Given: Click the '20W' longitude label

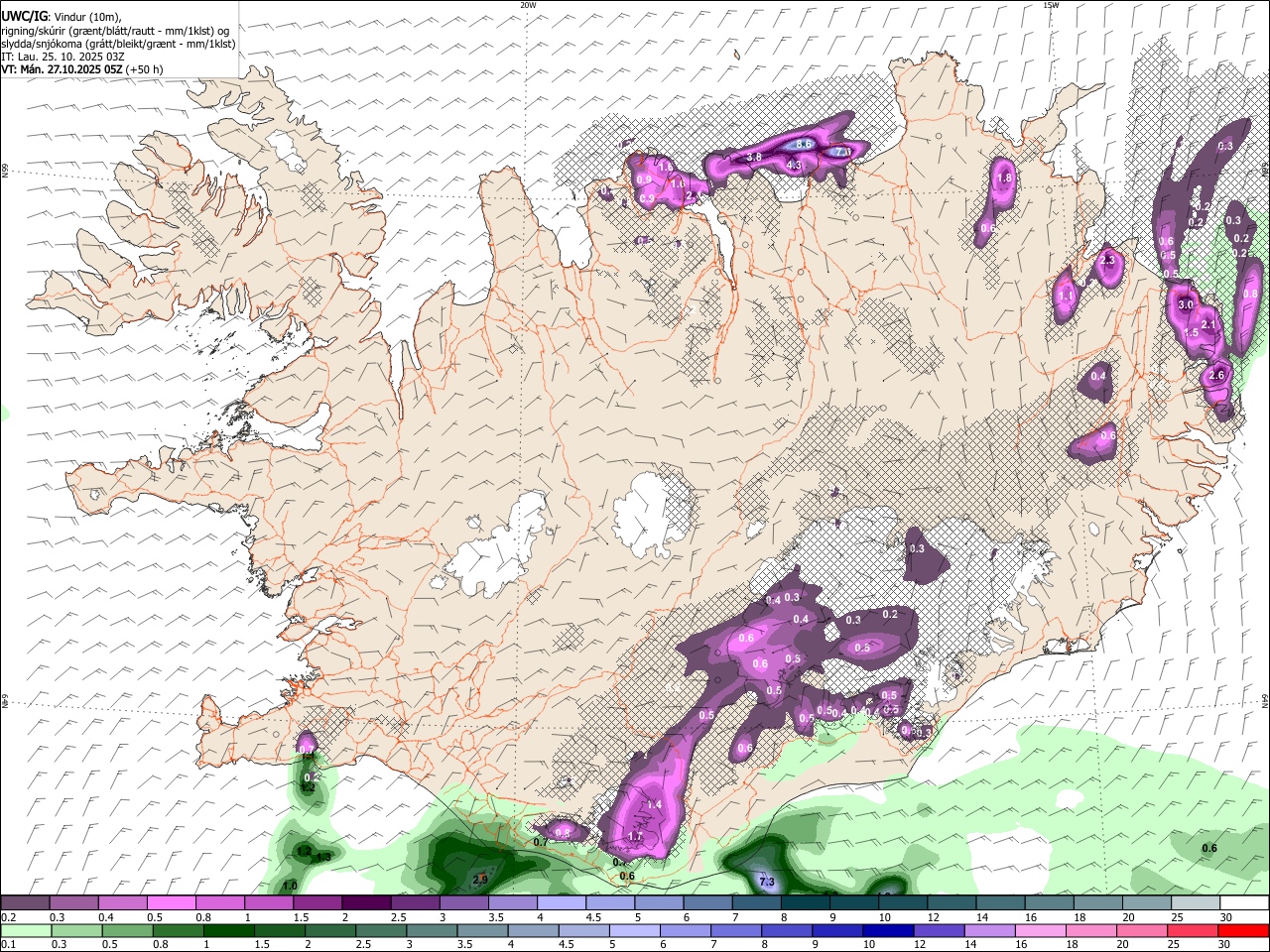Looking at the screenshot, I should click(x=528, y=5).
